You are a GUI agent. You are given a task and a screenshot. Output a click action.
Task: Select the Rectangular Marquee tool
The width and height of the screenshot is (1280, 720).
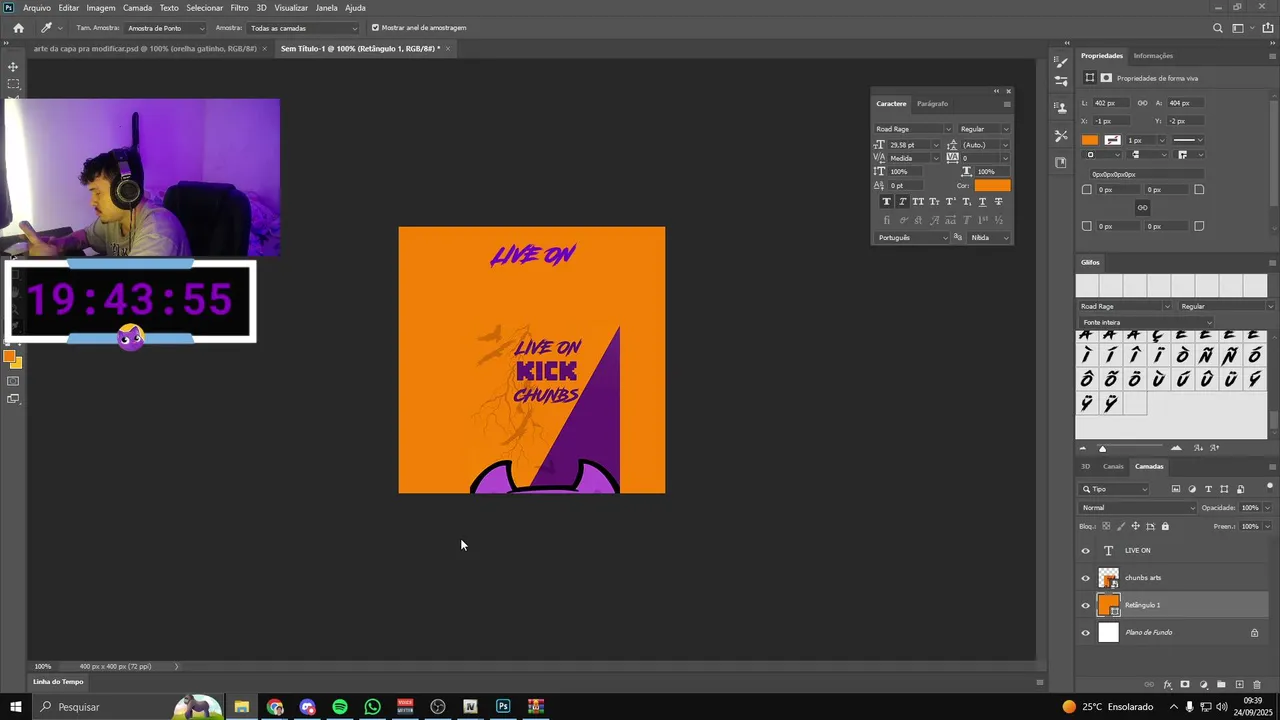point(13,85)
